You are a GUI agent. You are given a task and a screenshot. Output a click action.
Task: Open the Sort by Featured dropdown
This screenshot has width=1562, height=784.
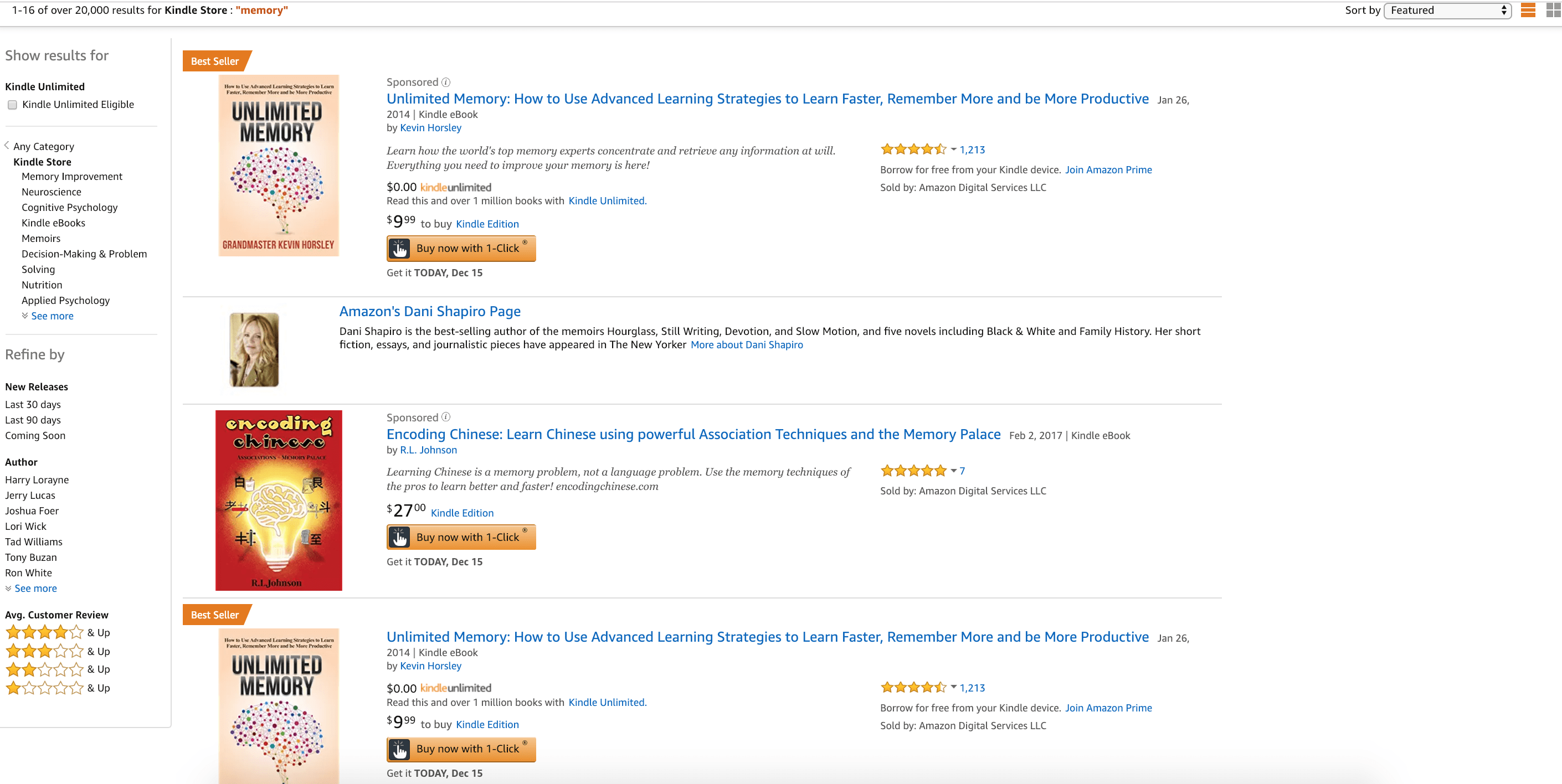coord(1447,11)
